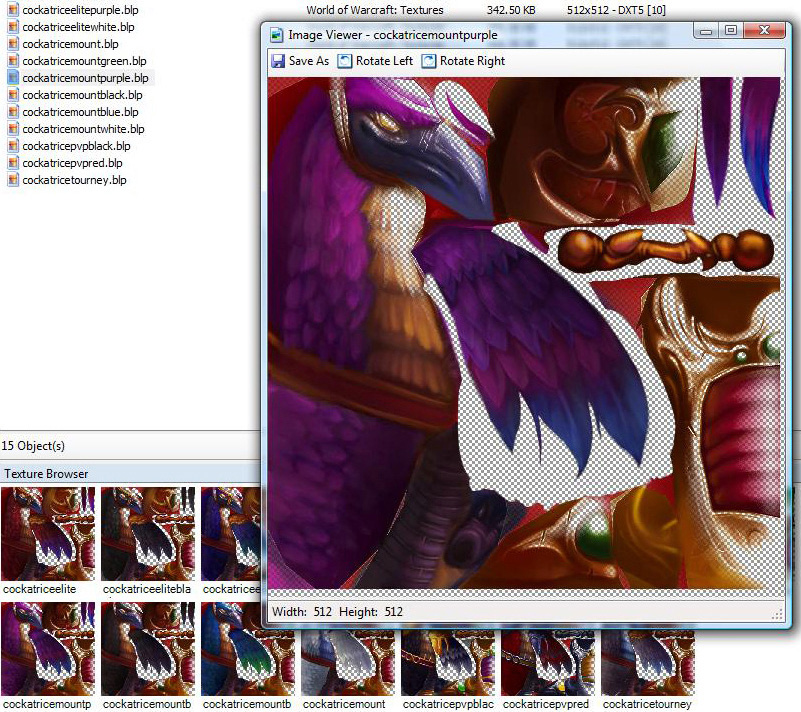801x712 pixels.
Task: Select the cockatricemountp purple thumbnail
Action: click(48, 649)
